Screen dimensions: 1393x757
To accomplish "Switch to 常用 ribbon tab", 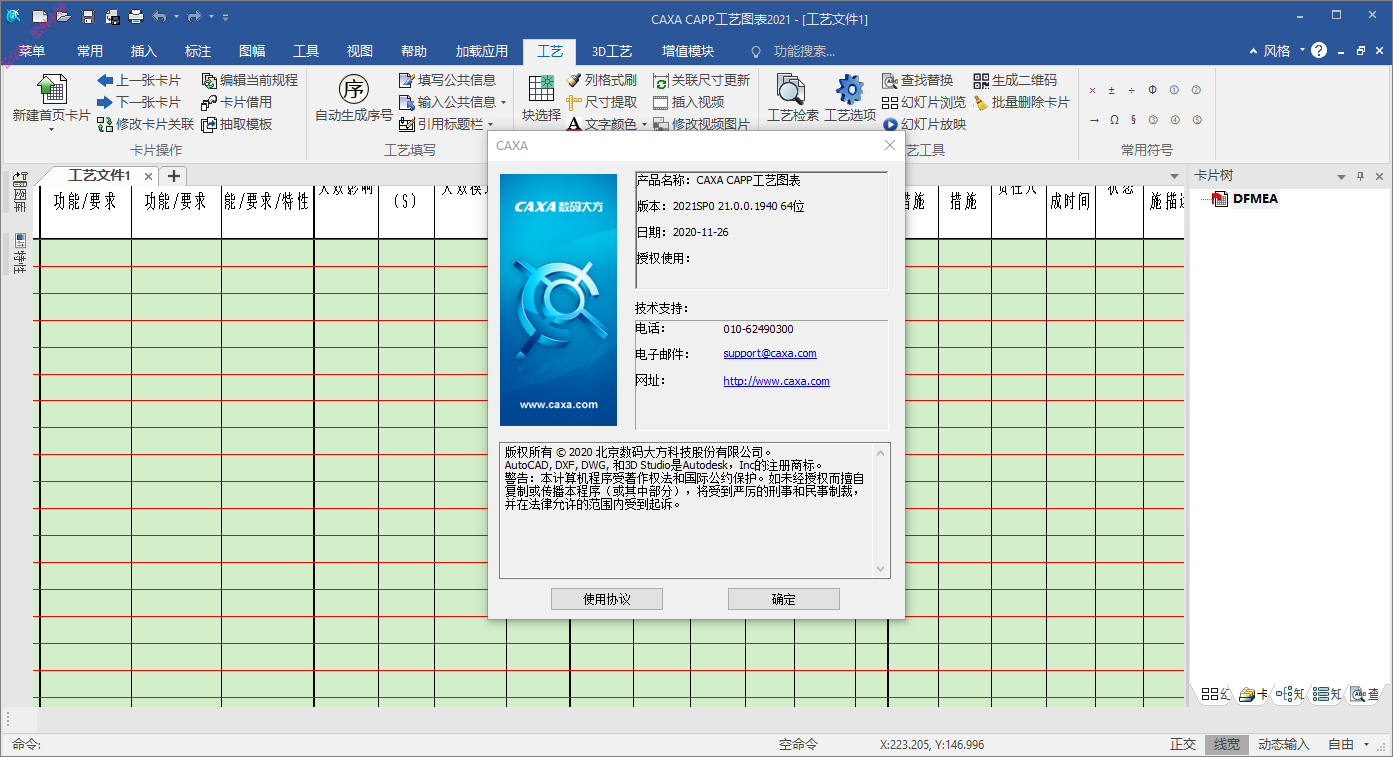I will pyautogui.click(x=90, y=51).
